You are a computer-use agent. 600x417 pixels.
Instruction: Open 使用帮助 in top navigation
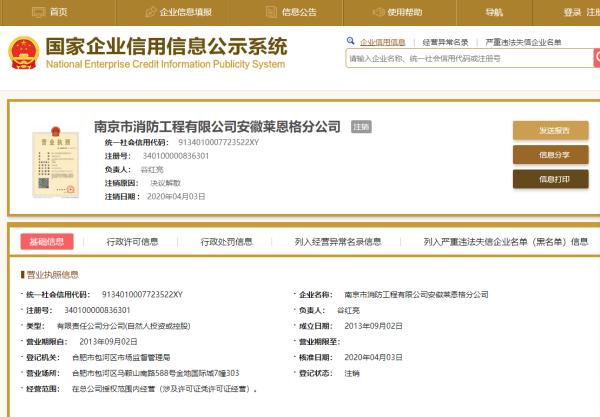405,12
